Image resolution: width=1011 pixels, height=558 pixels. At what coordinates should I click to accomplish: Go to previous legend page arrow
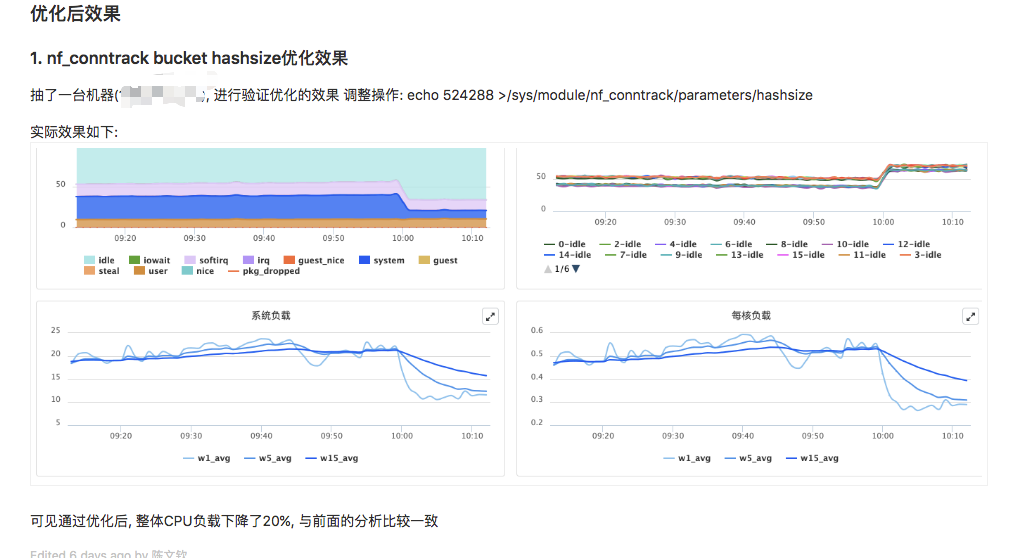pyautogui.click(x=548, y=269)
